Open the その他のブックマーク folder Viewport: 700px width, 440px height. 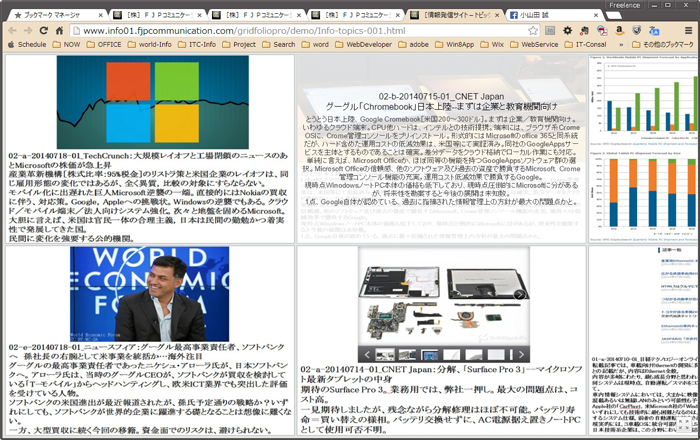(x=663, y=44)
